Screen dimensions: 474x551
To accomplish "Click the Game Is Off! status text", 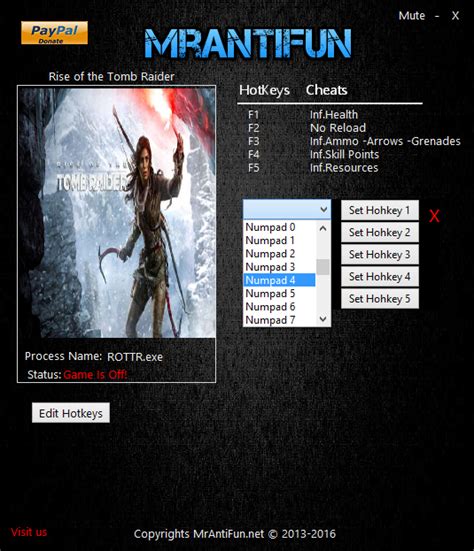I will pyautogui.click(x=95, y=375).
